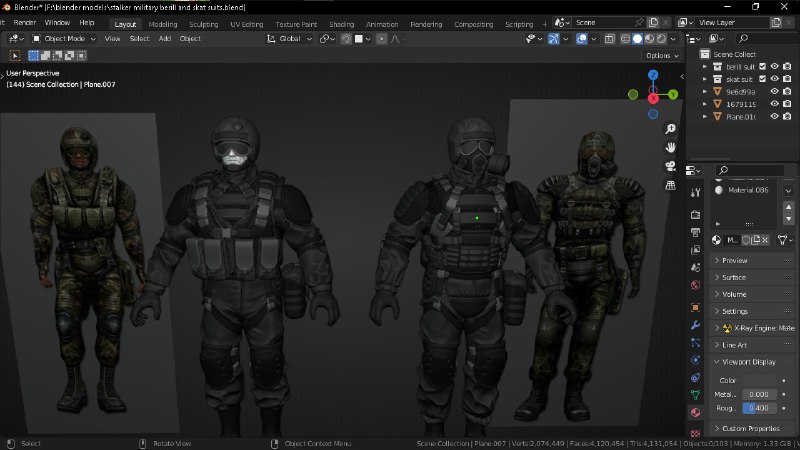The image size is (800, 450).
Task: Open the Help menu
Action: pos(87,23)
